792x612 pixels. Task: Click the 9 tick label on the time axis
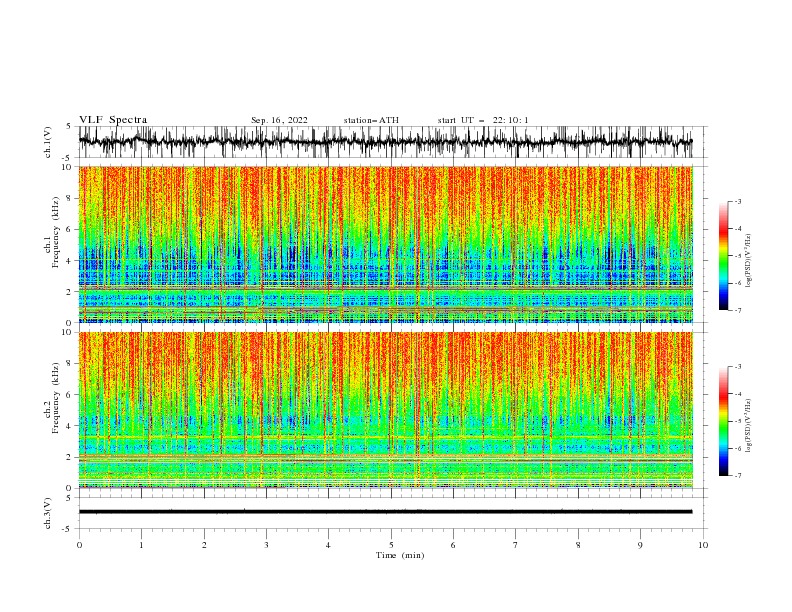(x=640, y=545)
